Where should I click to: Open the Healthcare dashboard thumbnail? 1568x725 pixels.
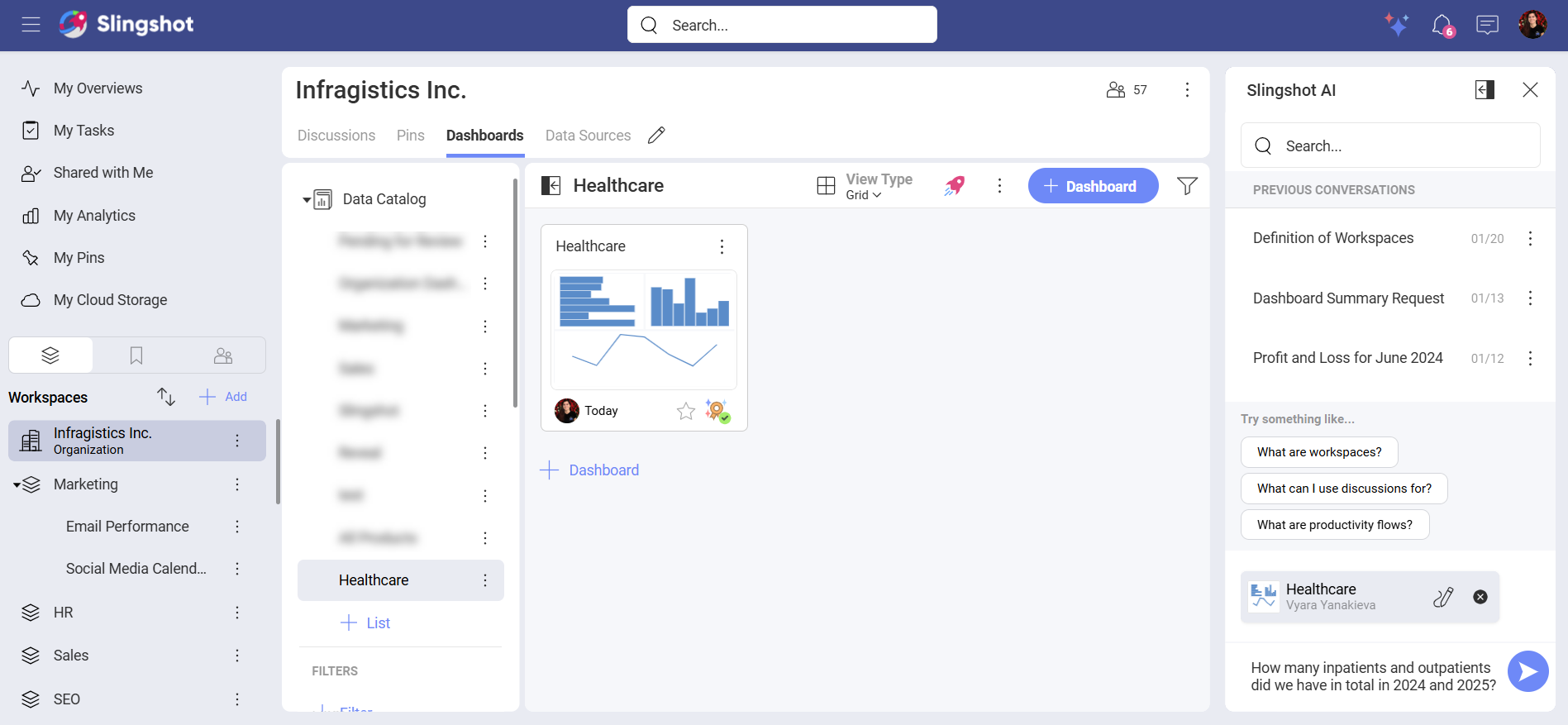coord(644,329)
